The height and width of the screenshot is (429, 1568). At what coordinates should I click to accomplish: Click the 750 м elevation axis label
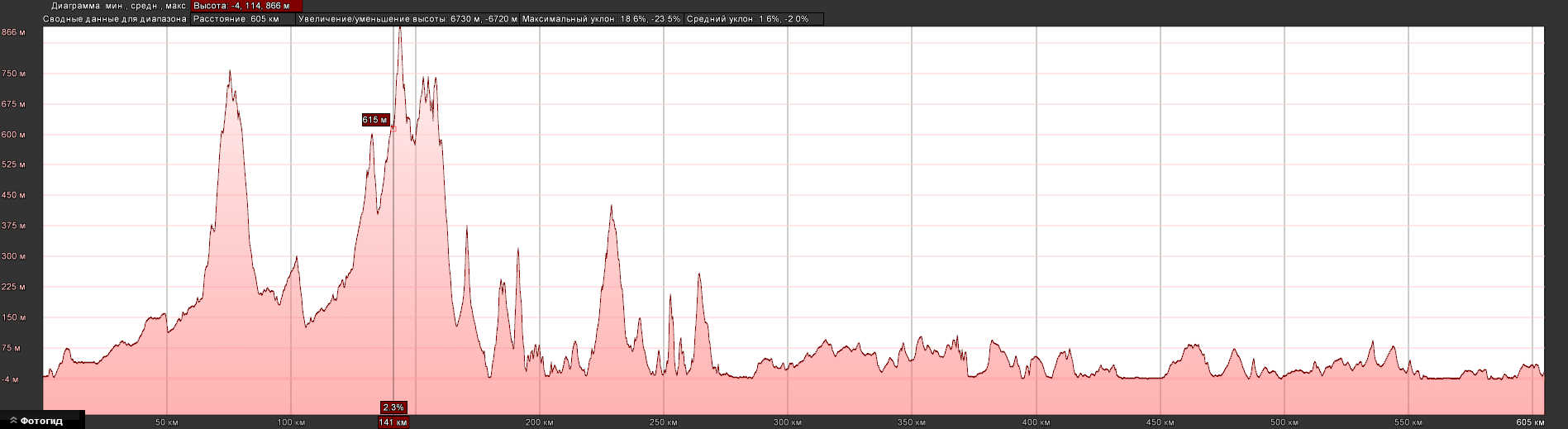[x=13, y=74]
